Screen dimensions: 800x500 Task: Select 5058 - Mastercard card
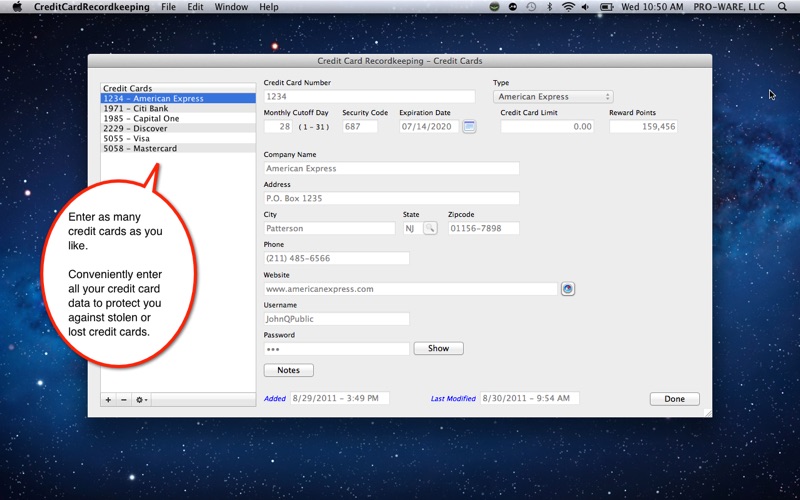(x=178, y=148)
